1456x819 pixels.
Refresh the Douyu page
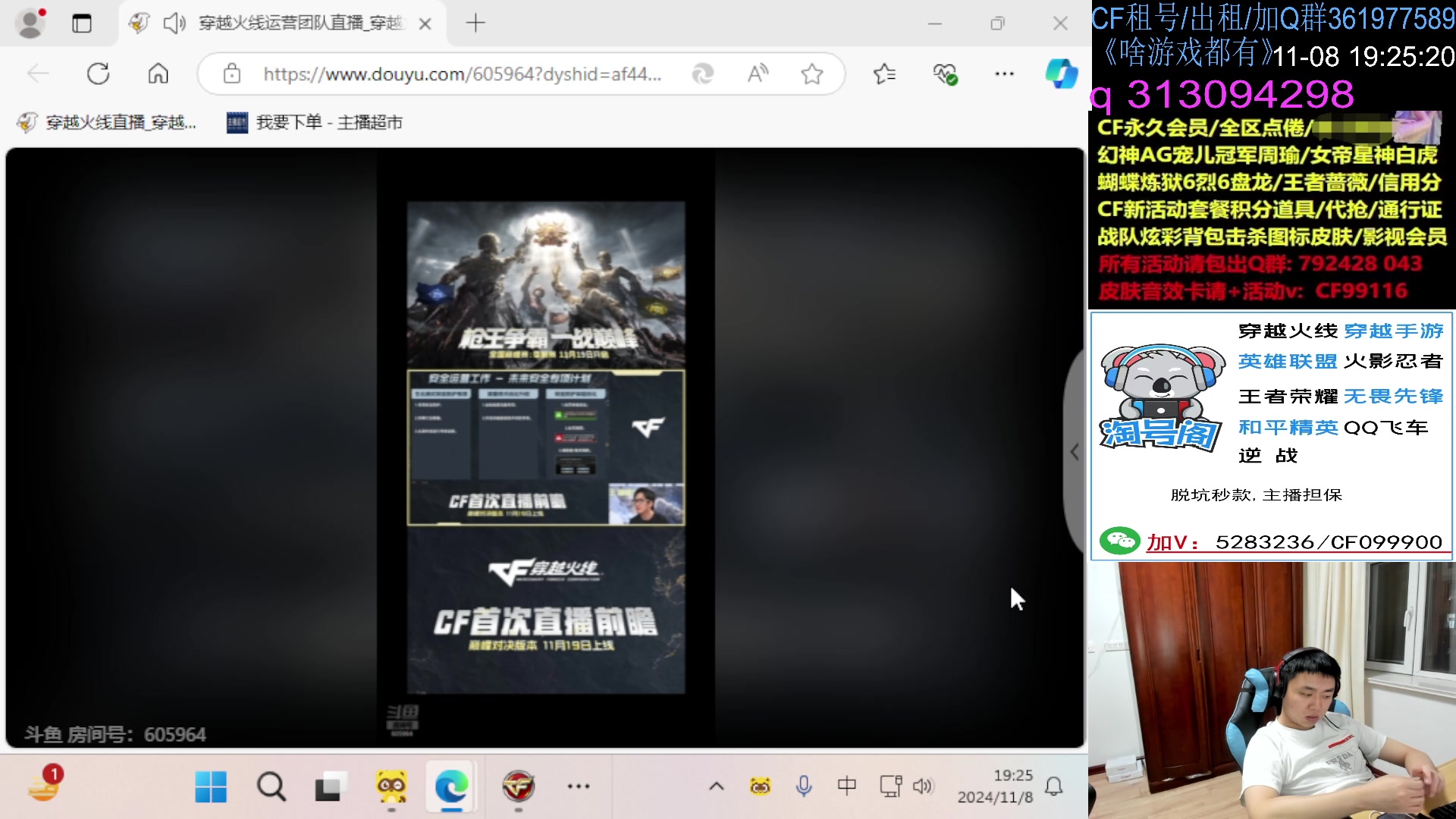click(x=99, y=74)
